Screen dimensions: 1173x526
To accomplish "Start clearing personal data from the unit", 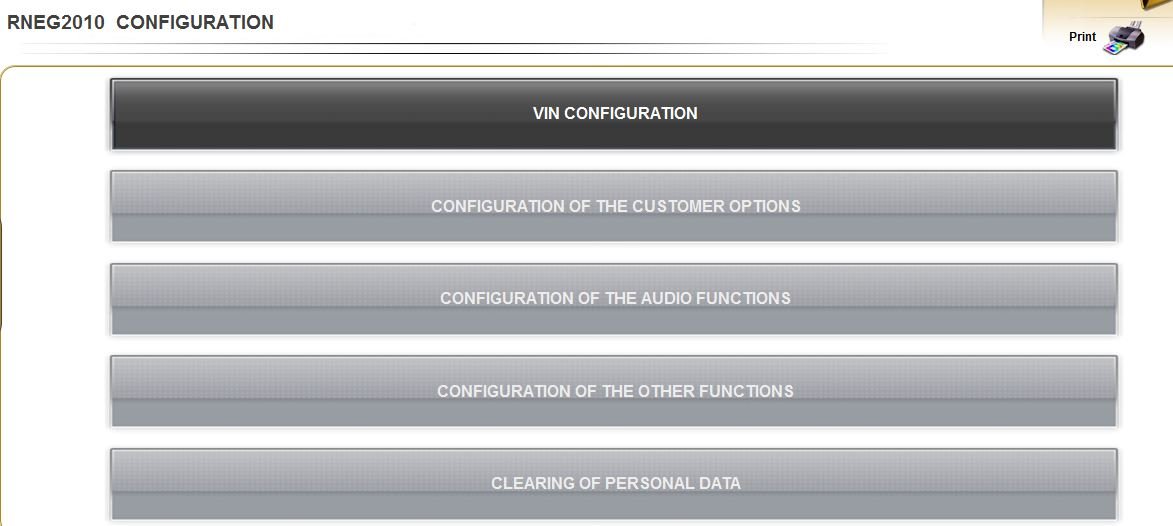I will tap(614, 484).
